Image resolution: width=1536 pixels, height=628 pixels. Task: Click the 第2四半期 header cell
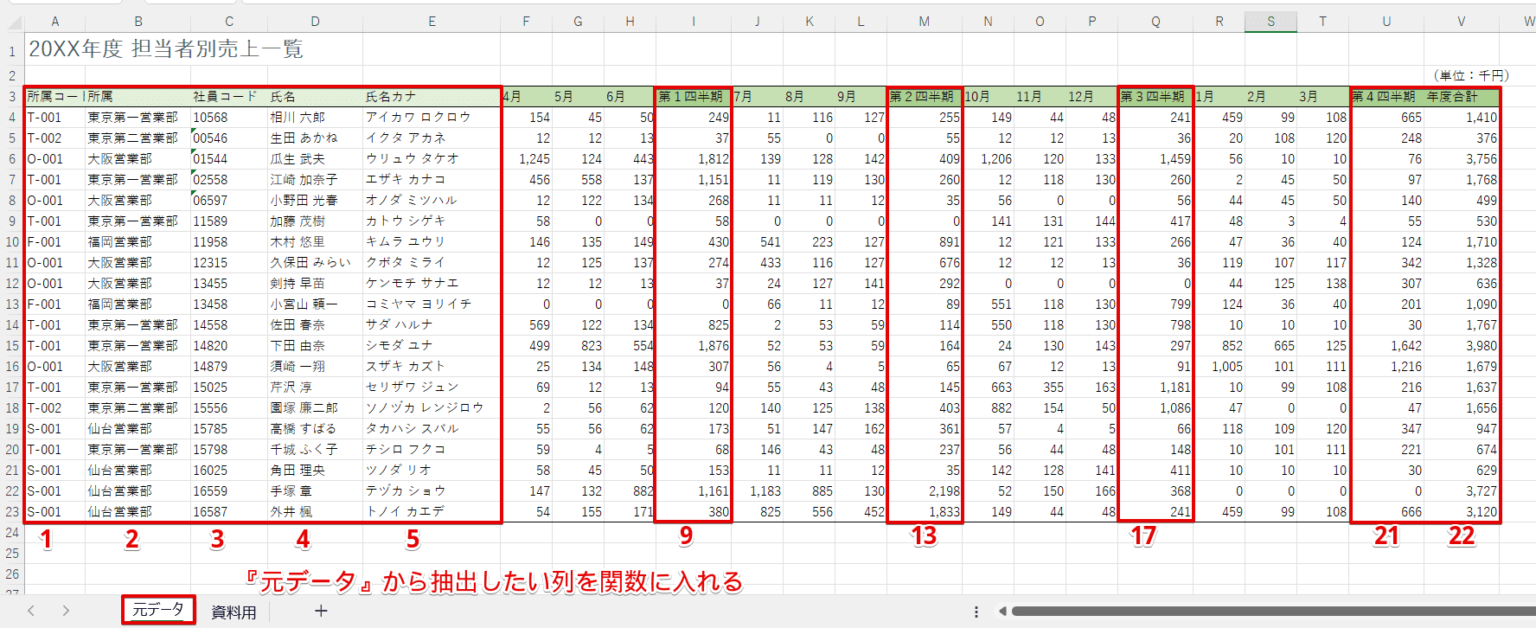(x=924, y=97)
